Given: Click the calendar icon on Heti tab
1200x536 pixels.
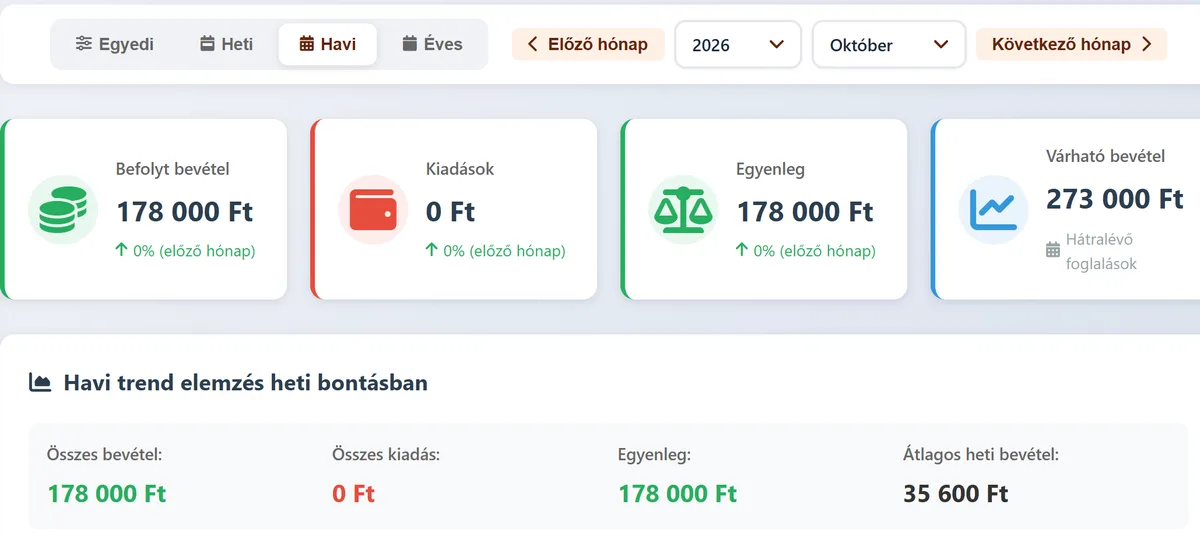Looking at the screenshot, I should tap(207, 44).
